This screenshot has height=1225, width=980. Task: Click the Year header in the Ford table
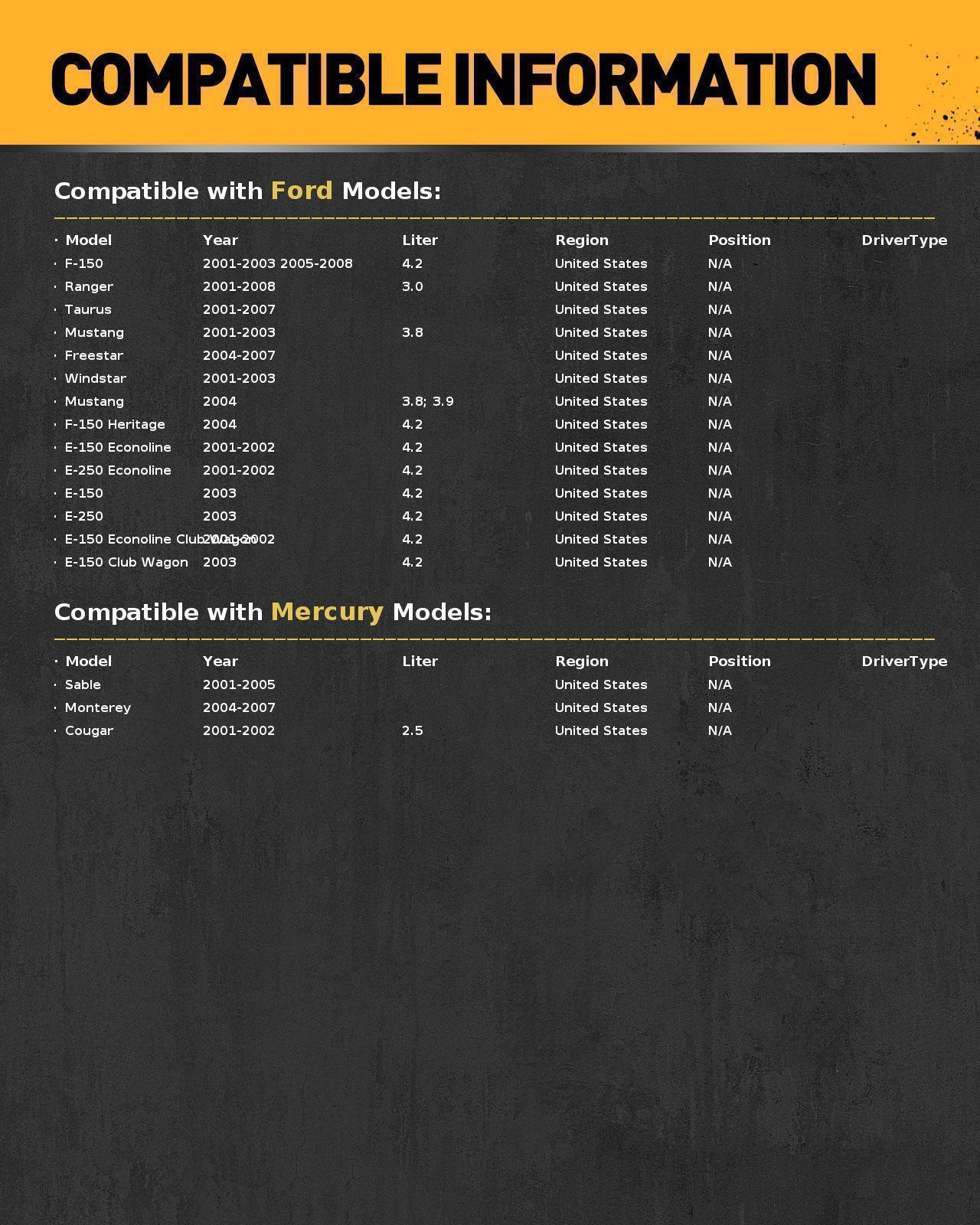pyautogui.click(x=220, y=240)
